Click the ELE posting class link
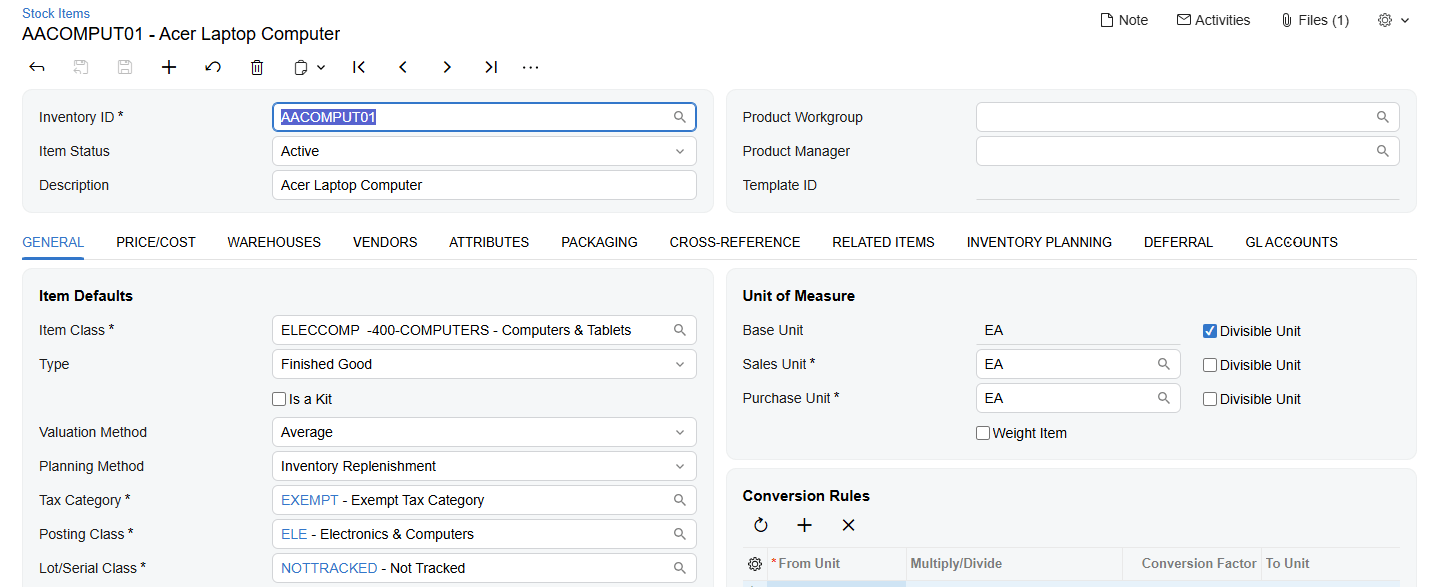Image resolution: width=1438 pixels, height=587 pixels. (x=294, y=534)
